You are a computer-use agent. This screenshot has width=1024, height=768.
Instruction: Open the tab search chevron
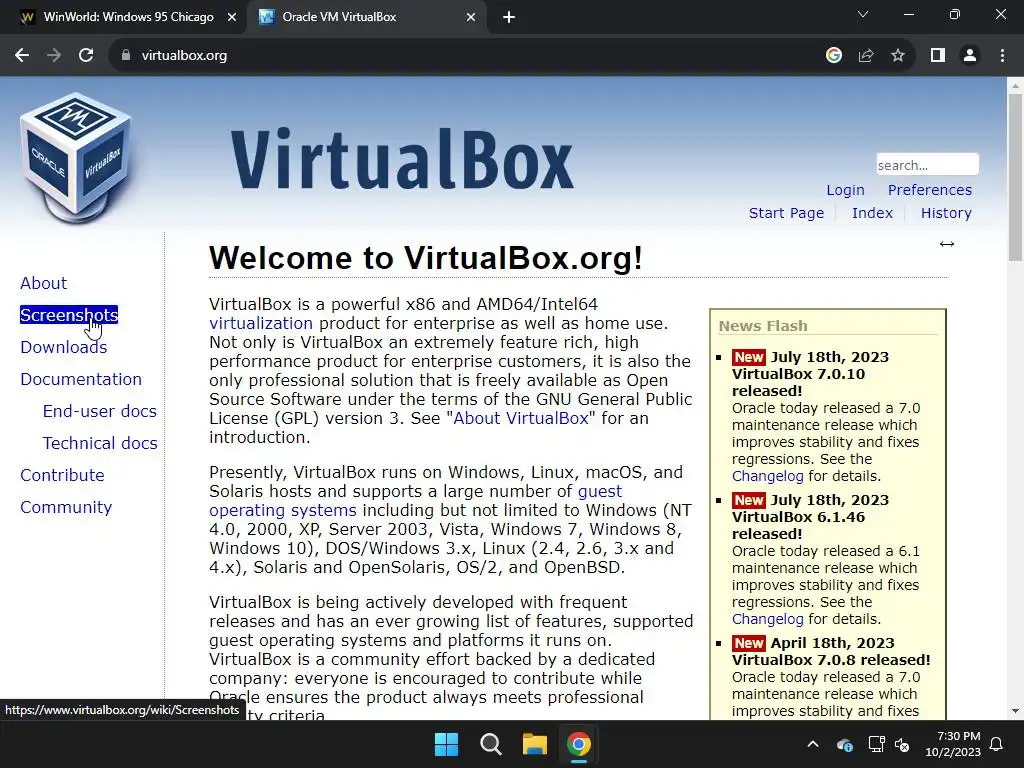point(863,14)
